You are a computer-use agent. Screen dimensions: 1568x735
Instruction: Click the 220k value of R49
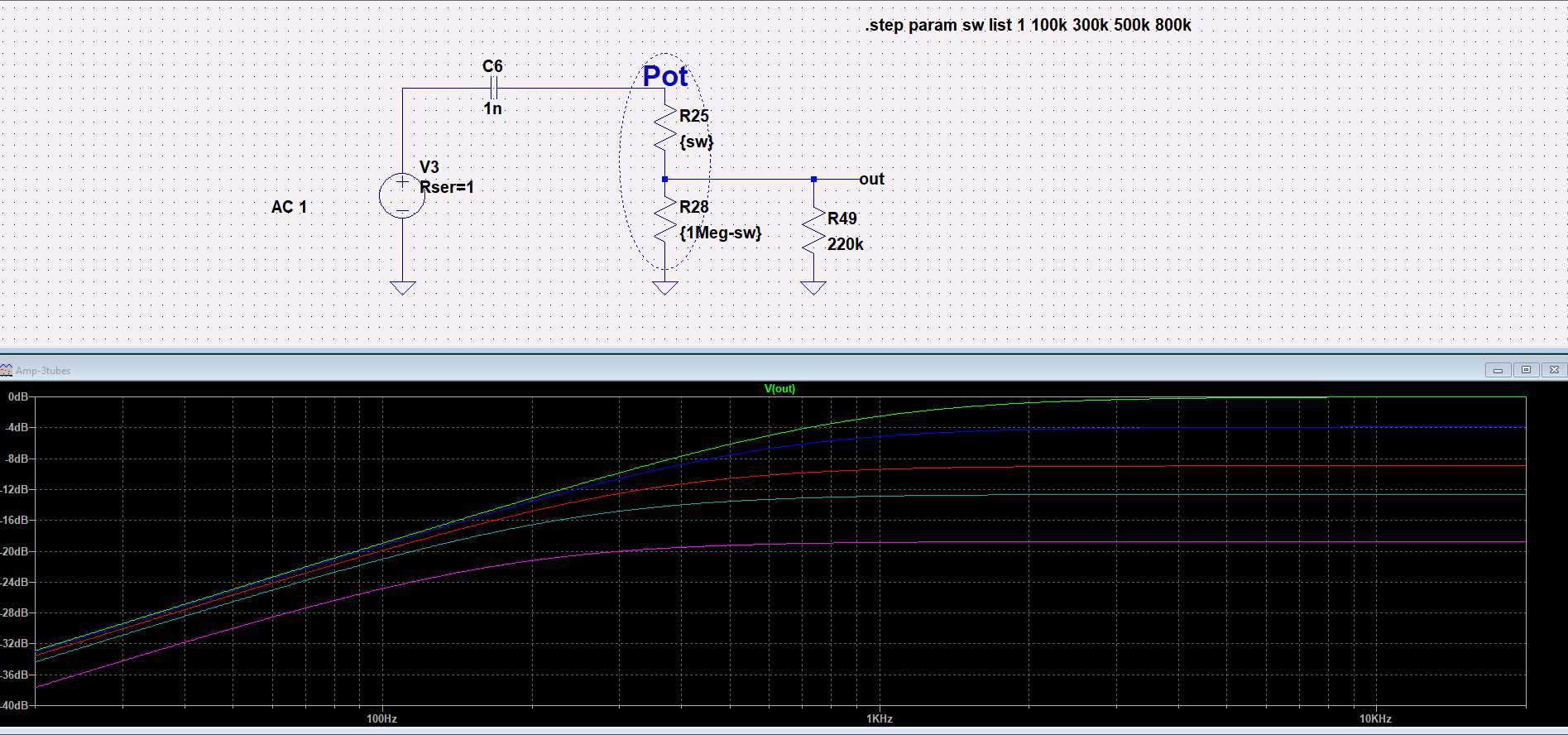point(845,244)
